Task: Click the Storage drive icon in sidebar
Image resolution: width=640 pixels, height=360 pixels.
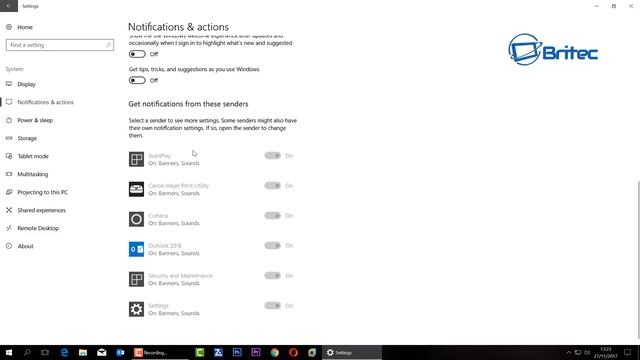Action: [9, 138]
